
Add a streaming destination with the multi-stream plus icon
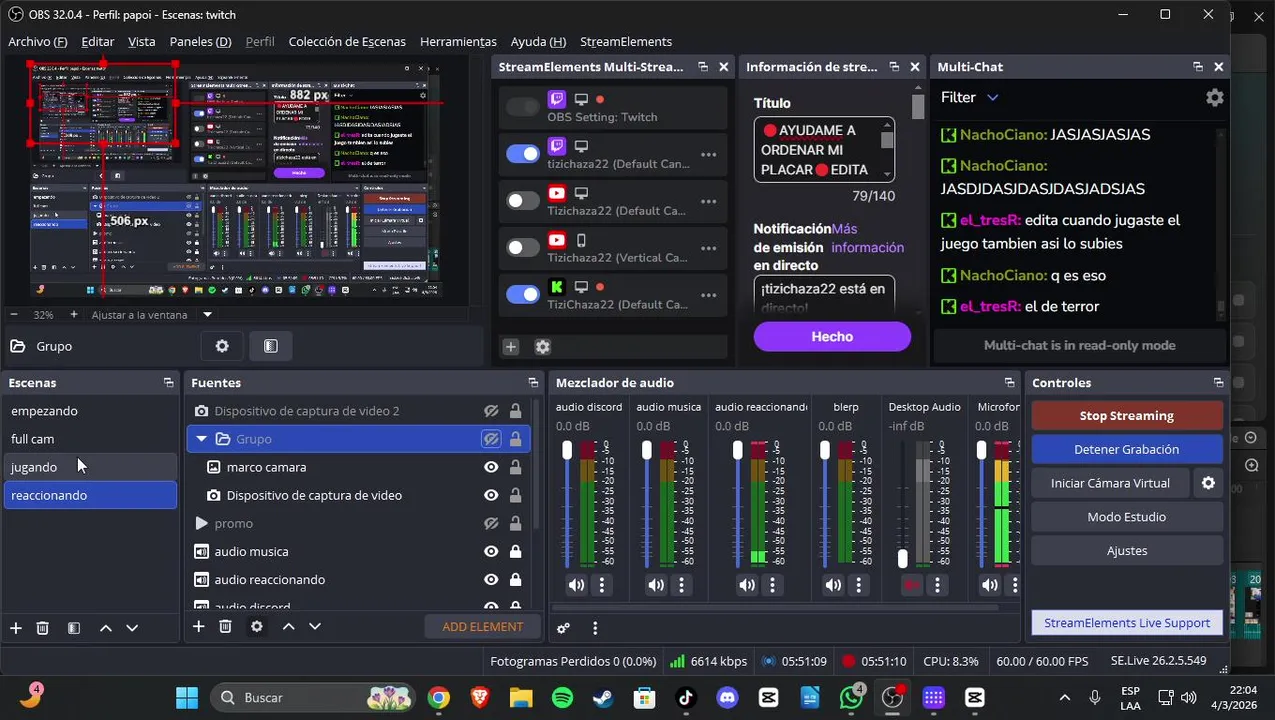click(x=511, y=347)
